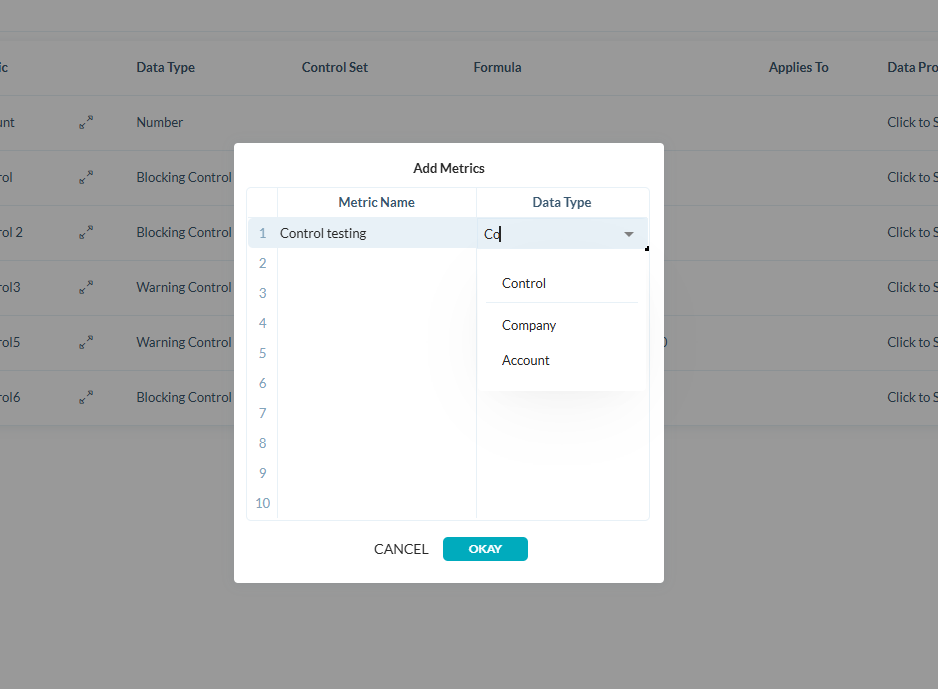Click the Metric Name cell in row 2
The width and height of the screenshot is (938, 689).
376,262
